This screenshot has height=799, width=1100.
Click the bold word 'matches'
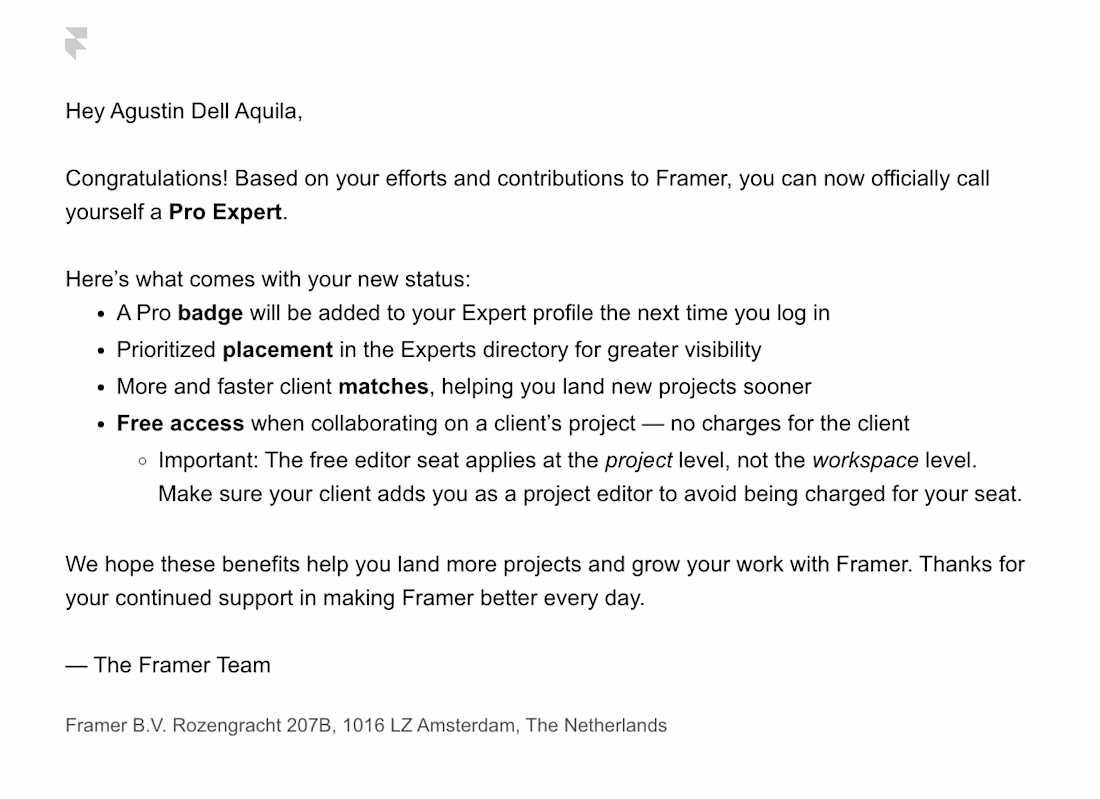click(383, 387)
